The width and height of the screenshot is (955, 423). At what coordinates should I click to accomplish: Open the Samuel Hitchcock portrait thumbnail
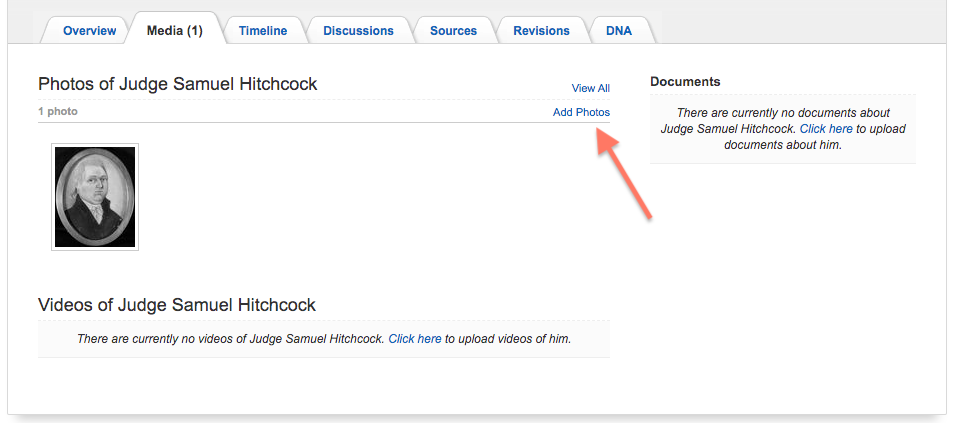[95, 197]
